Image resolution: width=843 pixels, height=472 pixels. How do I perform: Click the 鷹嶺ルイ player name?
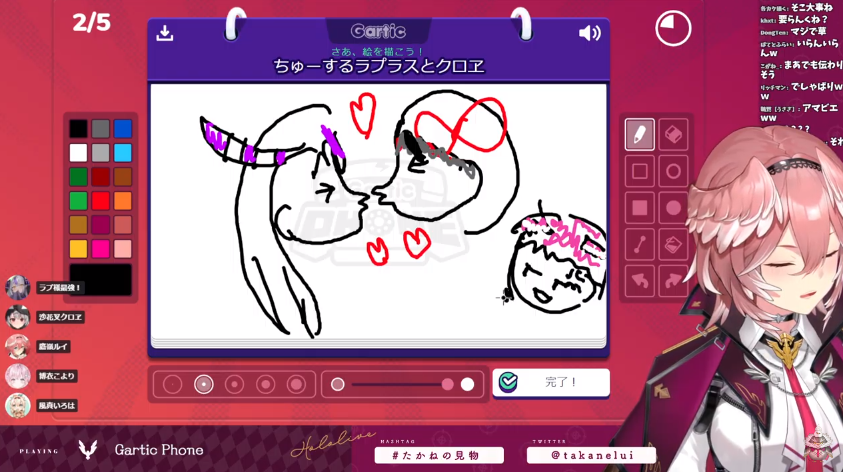54,347
